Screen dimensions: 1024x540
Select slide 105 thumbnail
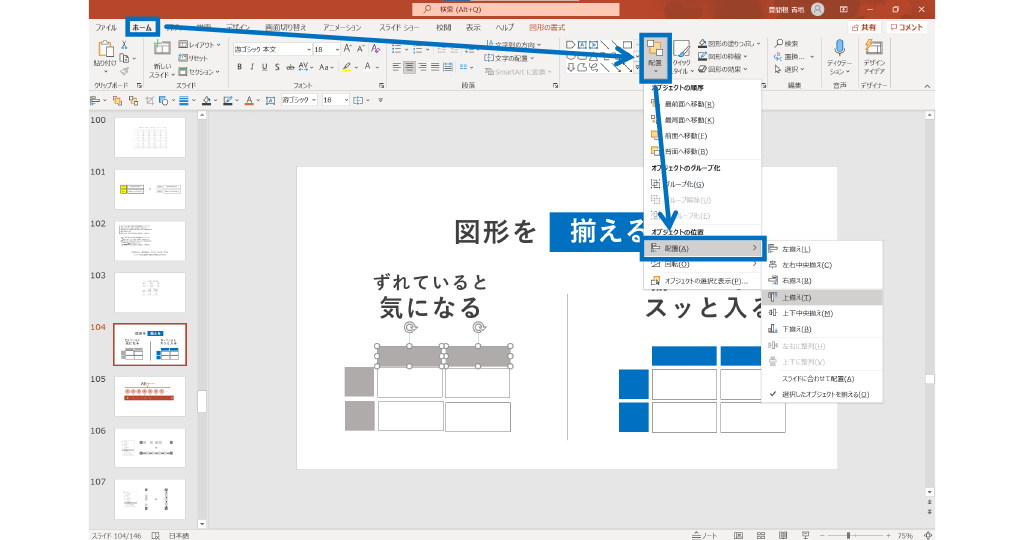tap(149, 396)
